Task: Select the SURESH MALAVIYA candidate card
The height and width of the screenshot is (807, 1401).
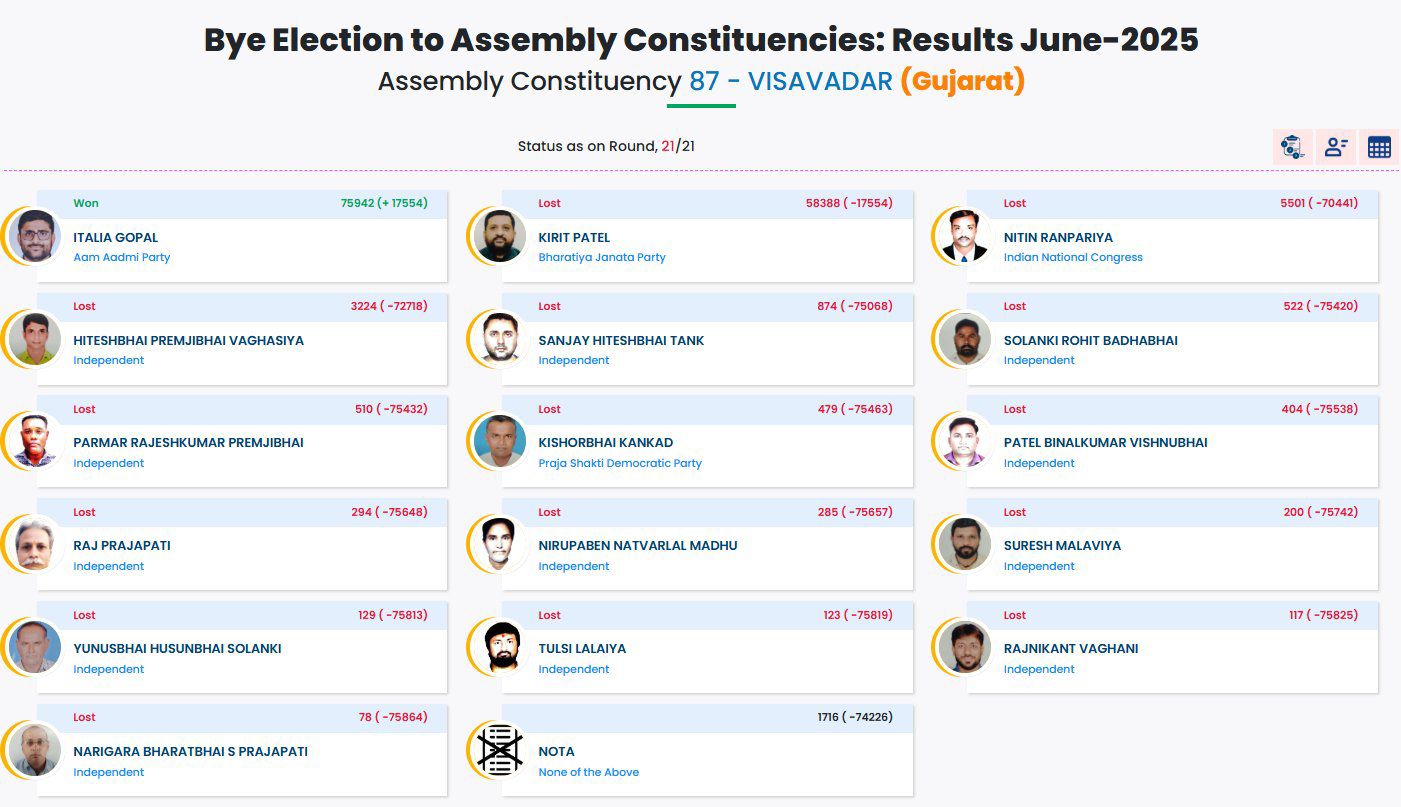Action: (1172, 544)
